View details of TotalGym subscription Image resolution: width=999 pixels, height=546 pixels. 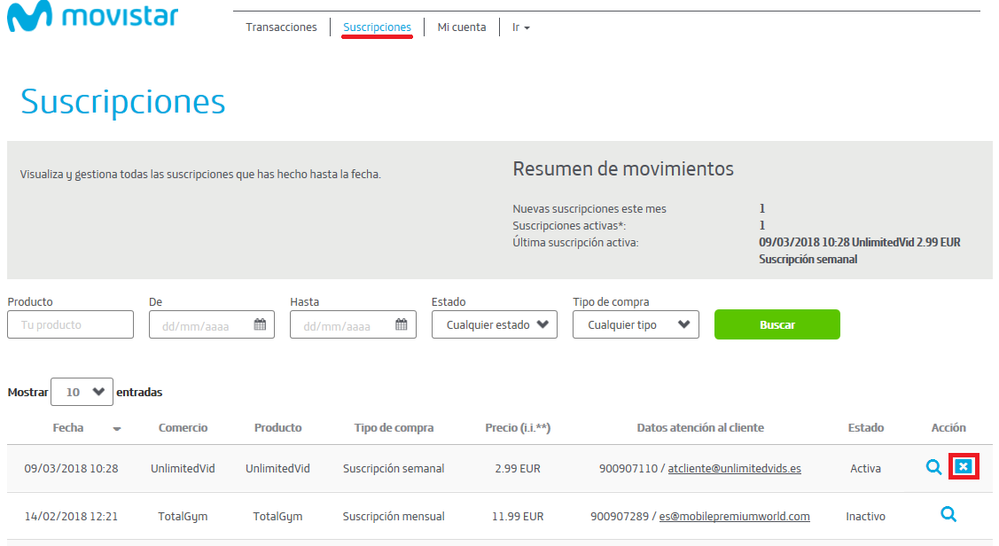(948, 515)
